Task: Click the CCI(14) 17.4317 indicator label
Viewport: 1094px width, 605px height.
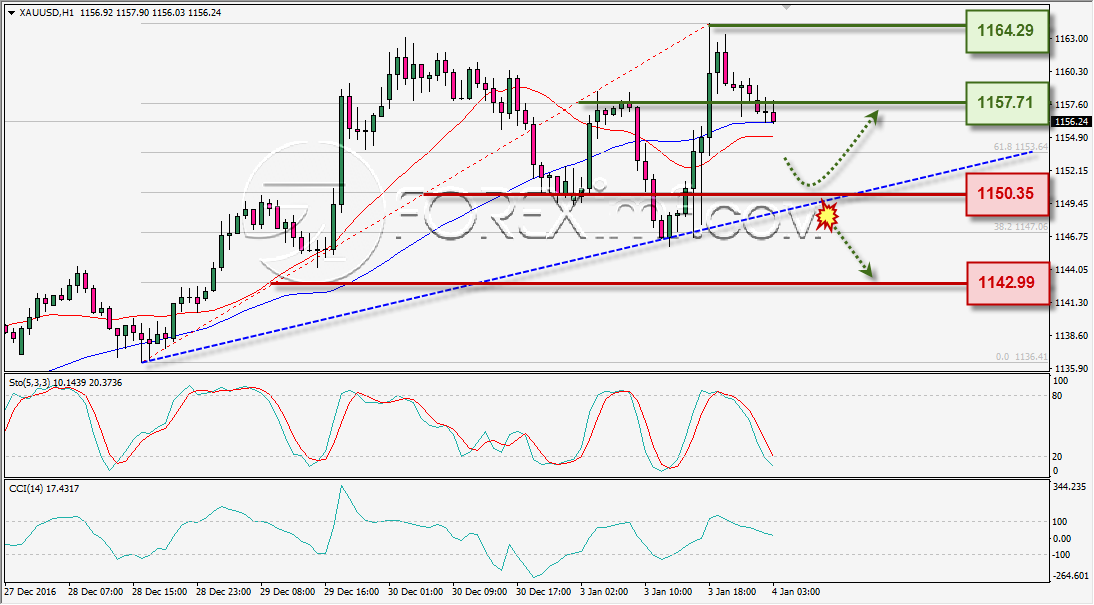Action: (x=44, y=488)
